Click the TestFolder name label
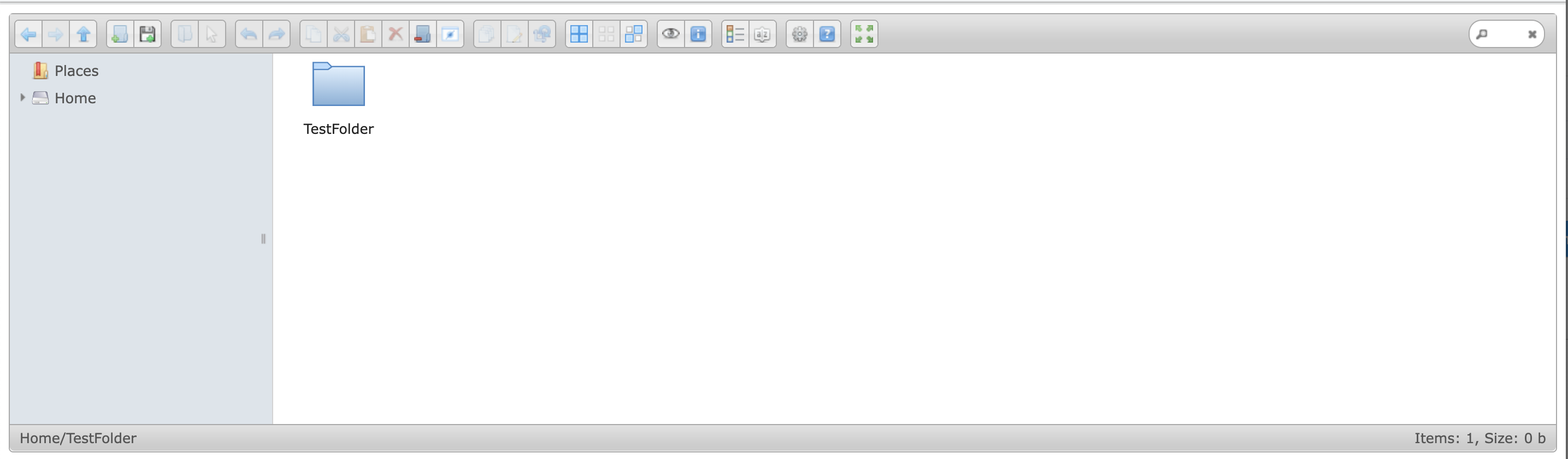This screenshot has width=1568, height=459. [338, 129]
